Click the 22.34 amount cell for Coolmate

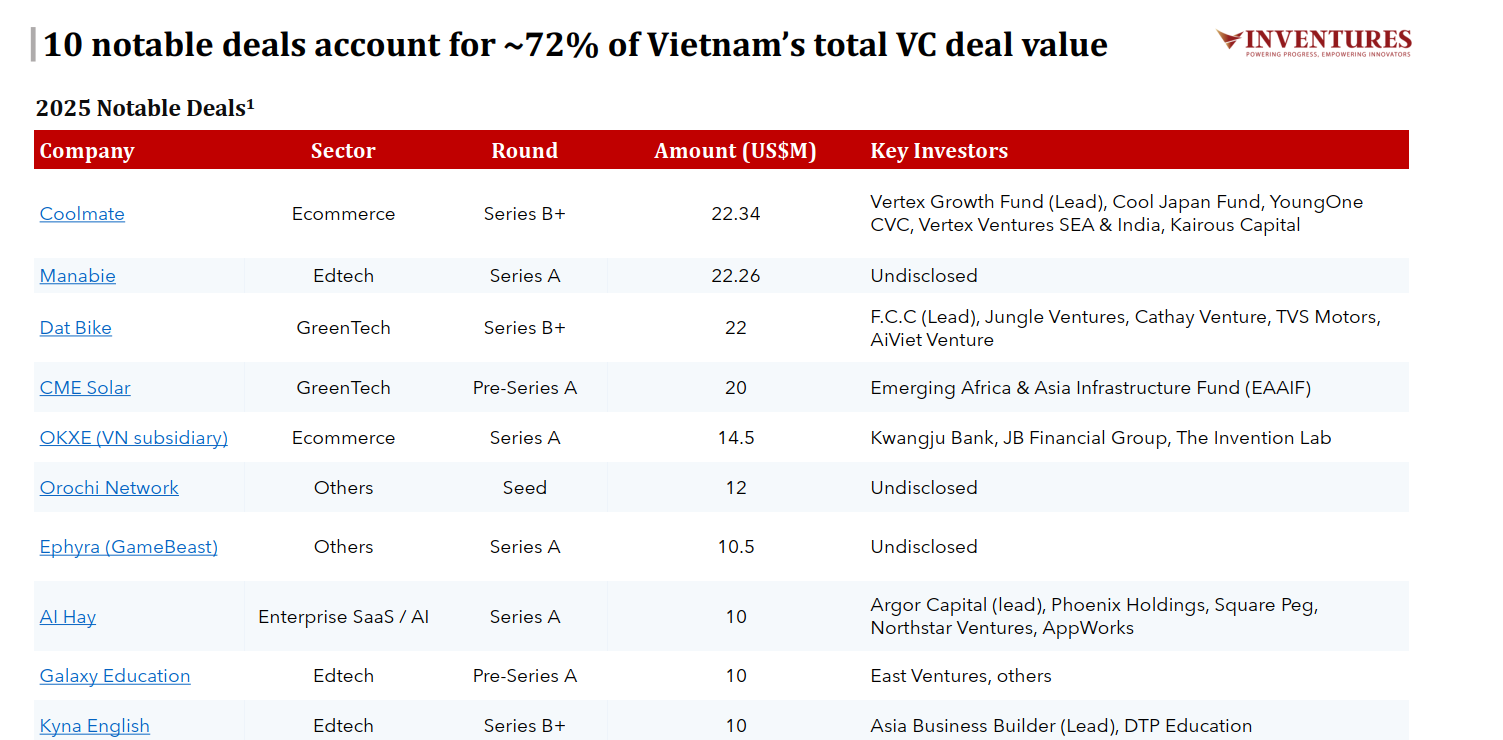pyautogui.click(x=735, y=214)
